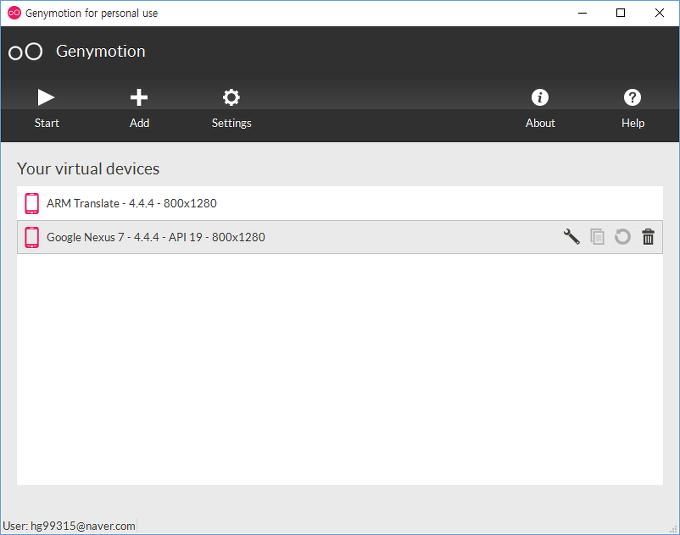
Task: Click the phone icon beside ARM Translate
Action: click(32, 203)
